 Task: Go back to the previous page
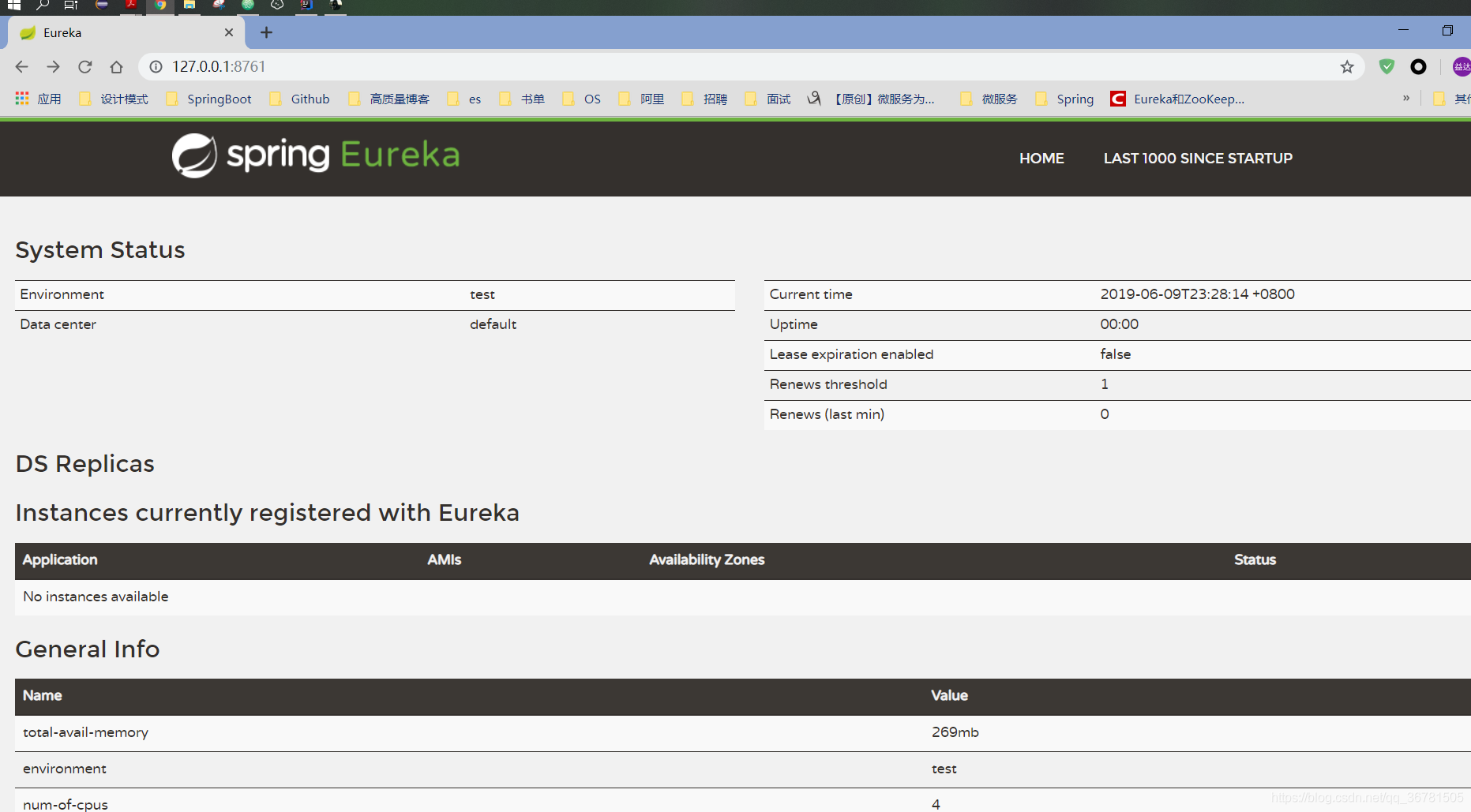point(22,67)
